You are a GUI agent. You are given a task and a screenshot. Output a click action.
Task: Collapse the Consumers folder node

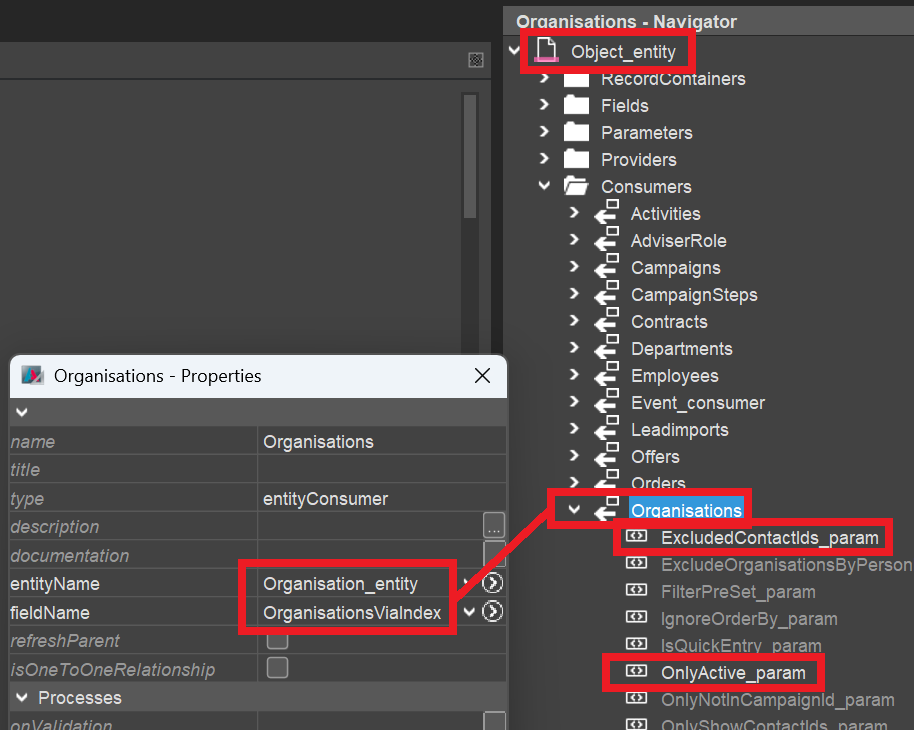point(544,186)
